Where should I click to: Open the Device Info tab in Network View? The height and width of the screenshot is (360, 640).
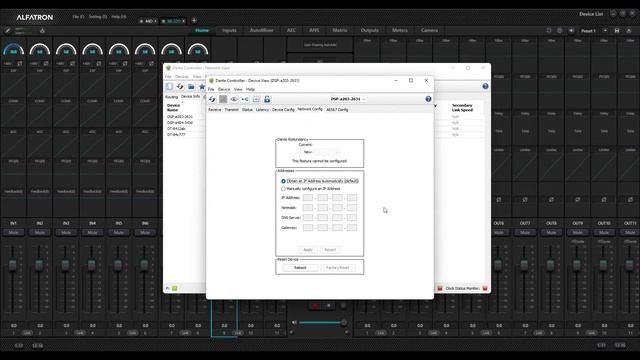[190, 96]
